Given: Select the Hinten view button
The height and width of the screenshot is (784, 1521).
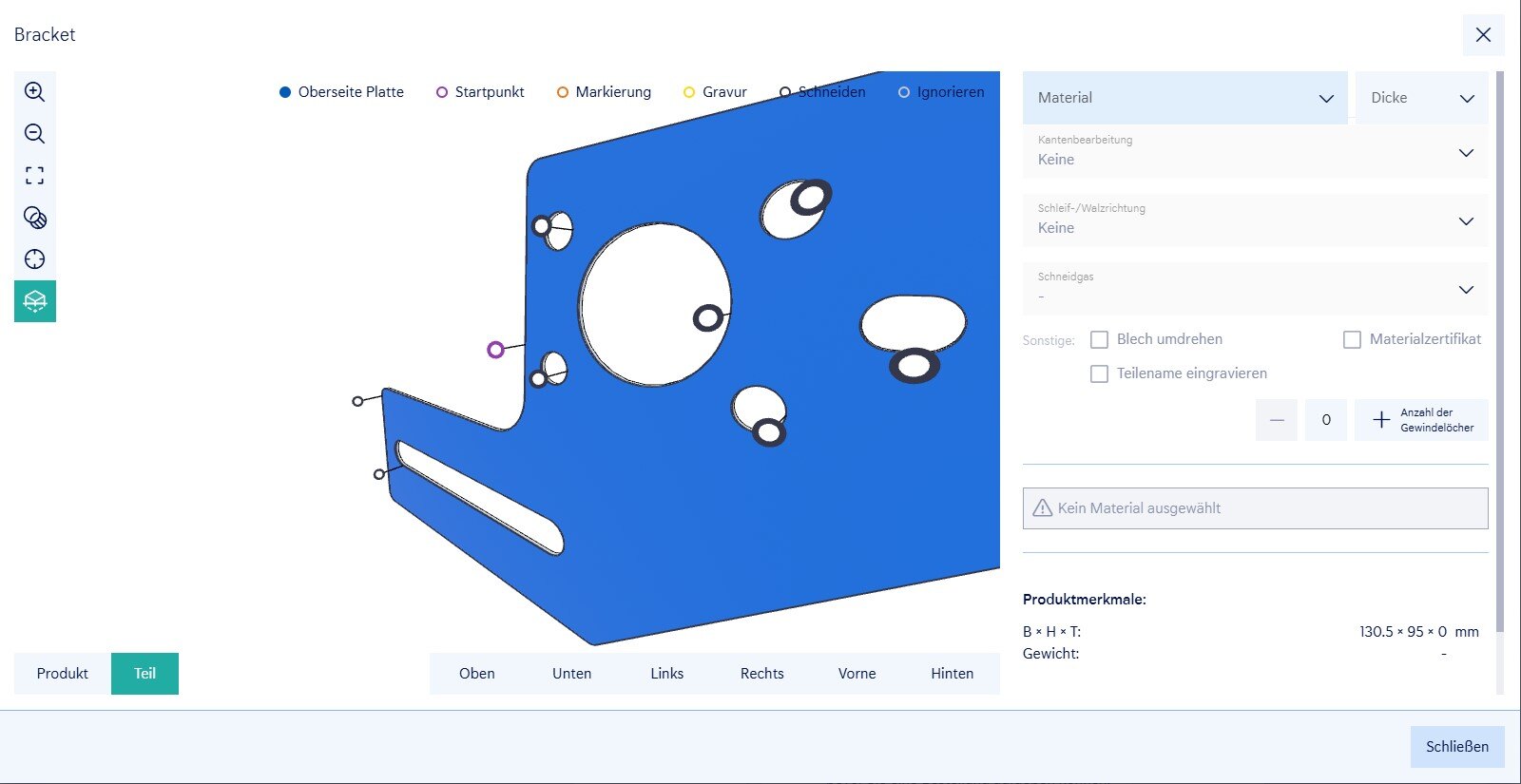Looking at the screenshot, I should (x=952, y=674).
